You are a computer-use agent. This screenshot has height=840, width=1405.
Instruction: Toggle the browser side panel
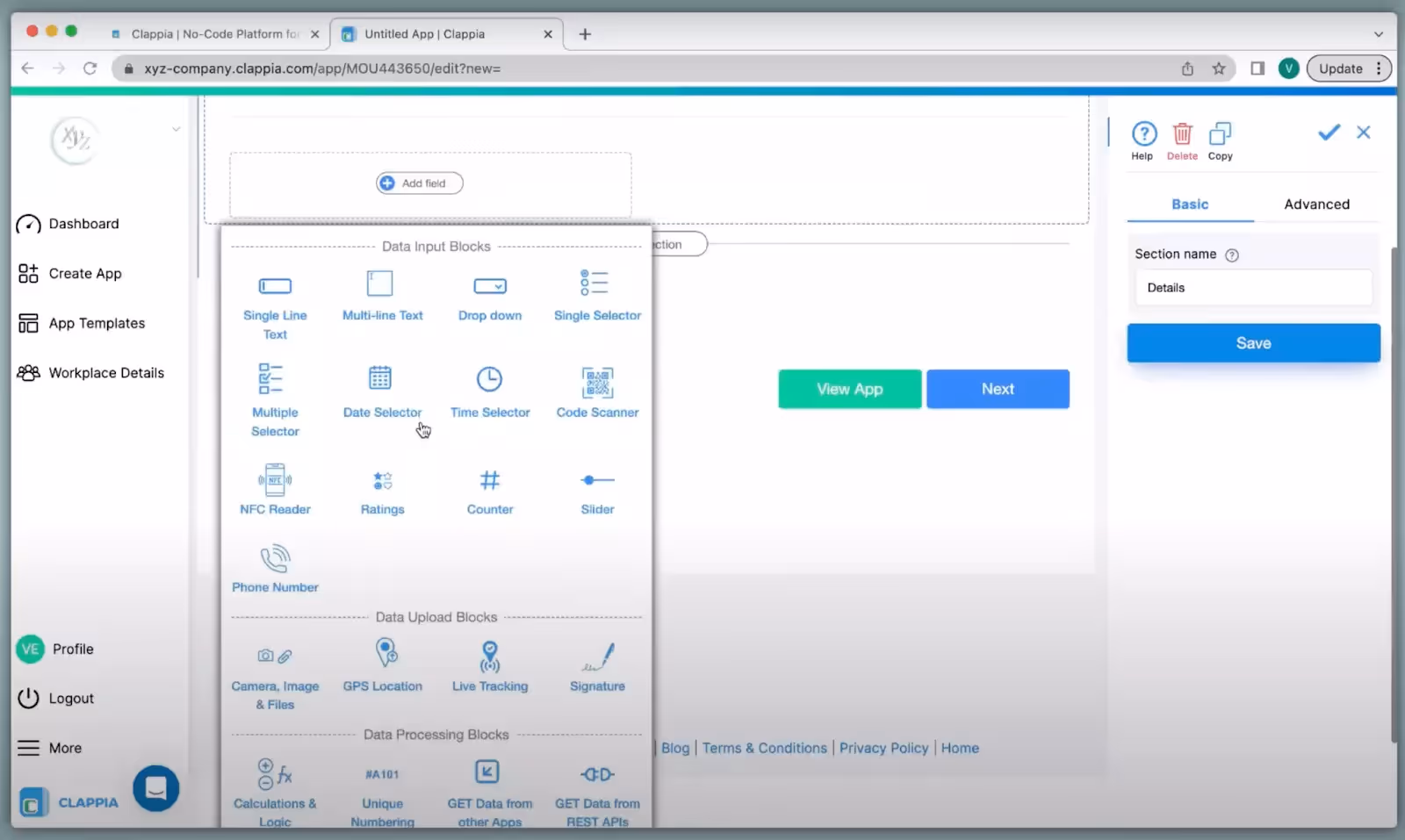point(1257,68)
